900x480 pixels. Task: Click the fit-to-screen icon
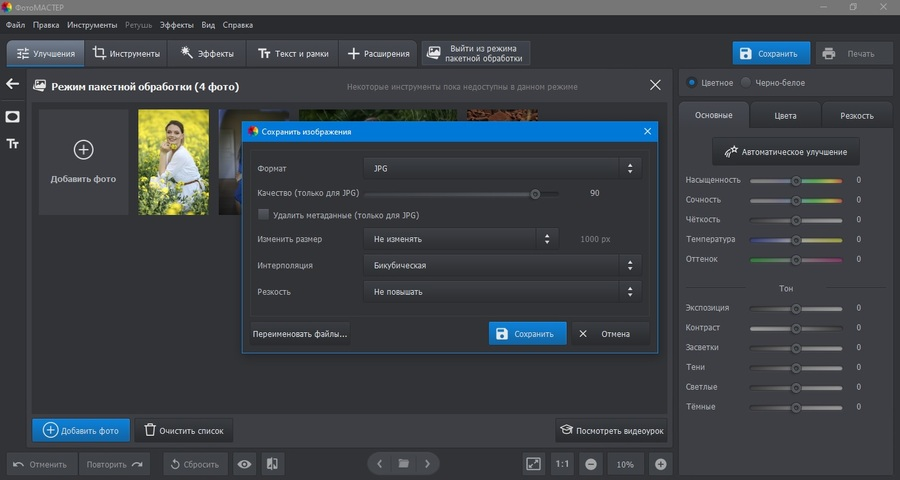pos(533,464)
